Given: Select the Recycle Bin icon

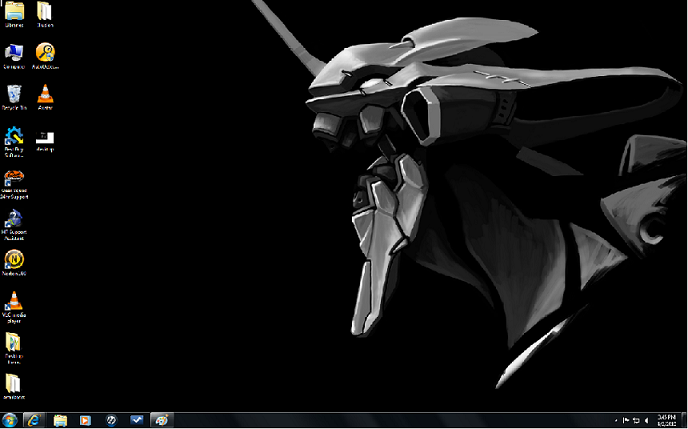Looking at the screenshot, I should (x=14, y=97).
